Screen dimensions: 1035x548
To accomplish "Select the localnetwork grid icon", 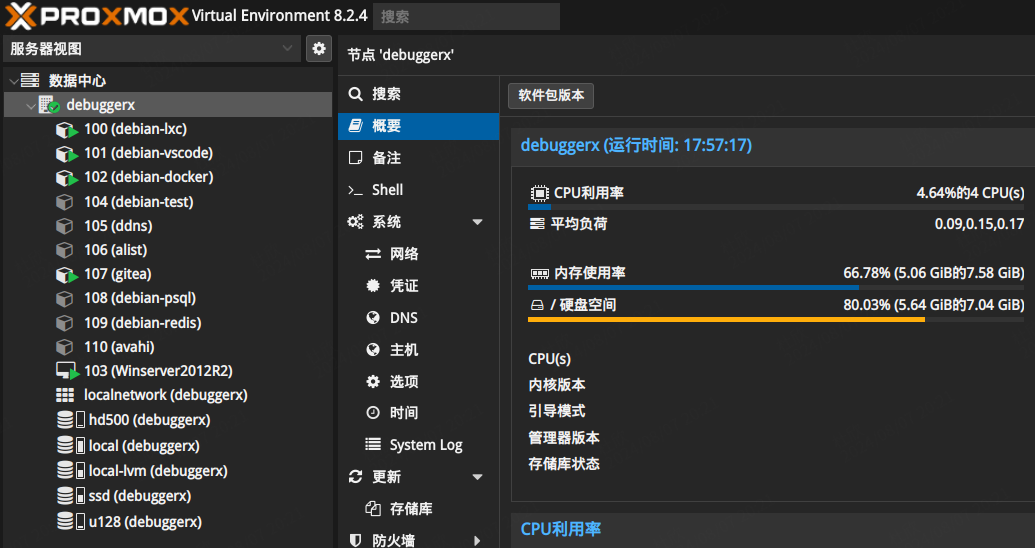I will [65, 395].
